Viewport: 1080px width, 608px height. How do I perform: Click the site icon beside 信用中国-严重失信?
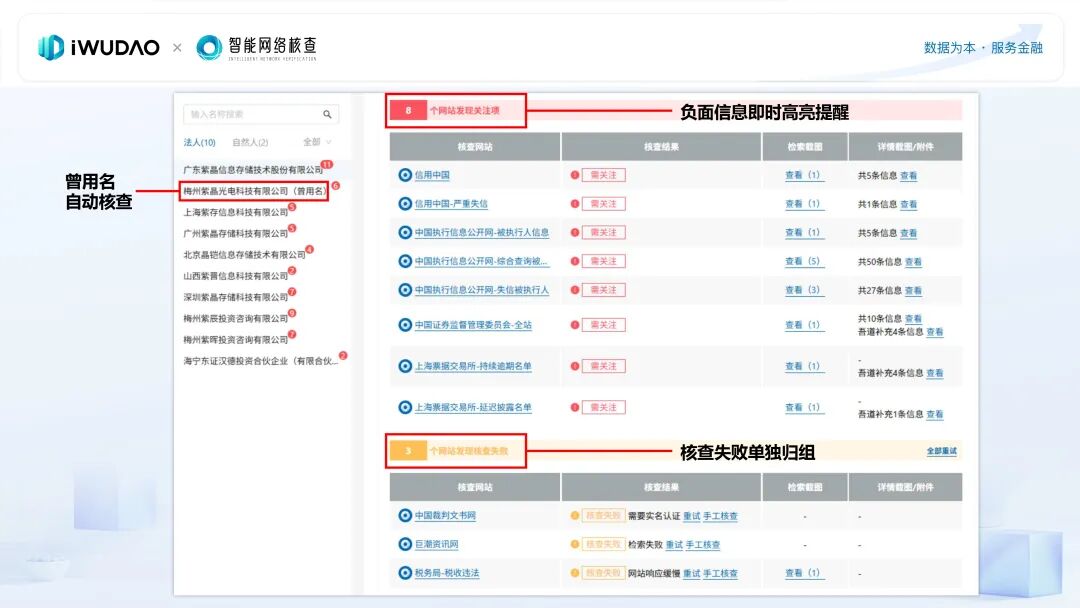click(x=405, y=204)
